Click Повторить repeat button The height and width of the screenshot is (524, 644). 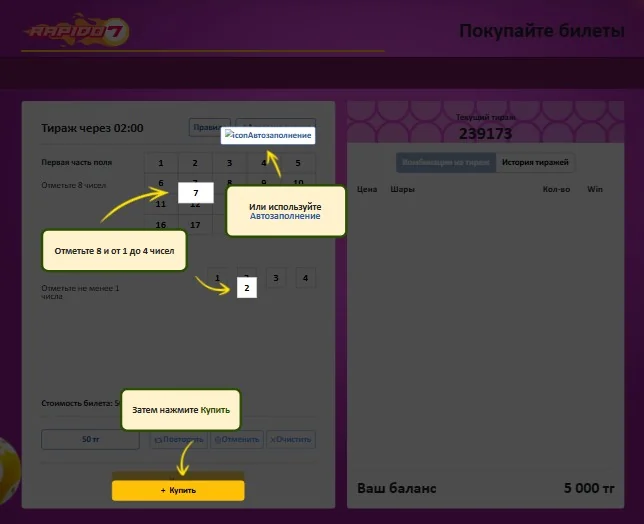[179, 439]
